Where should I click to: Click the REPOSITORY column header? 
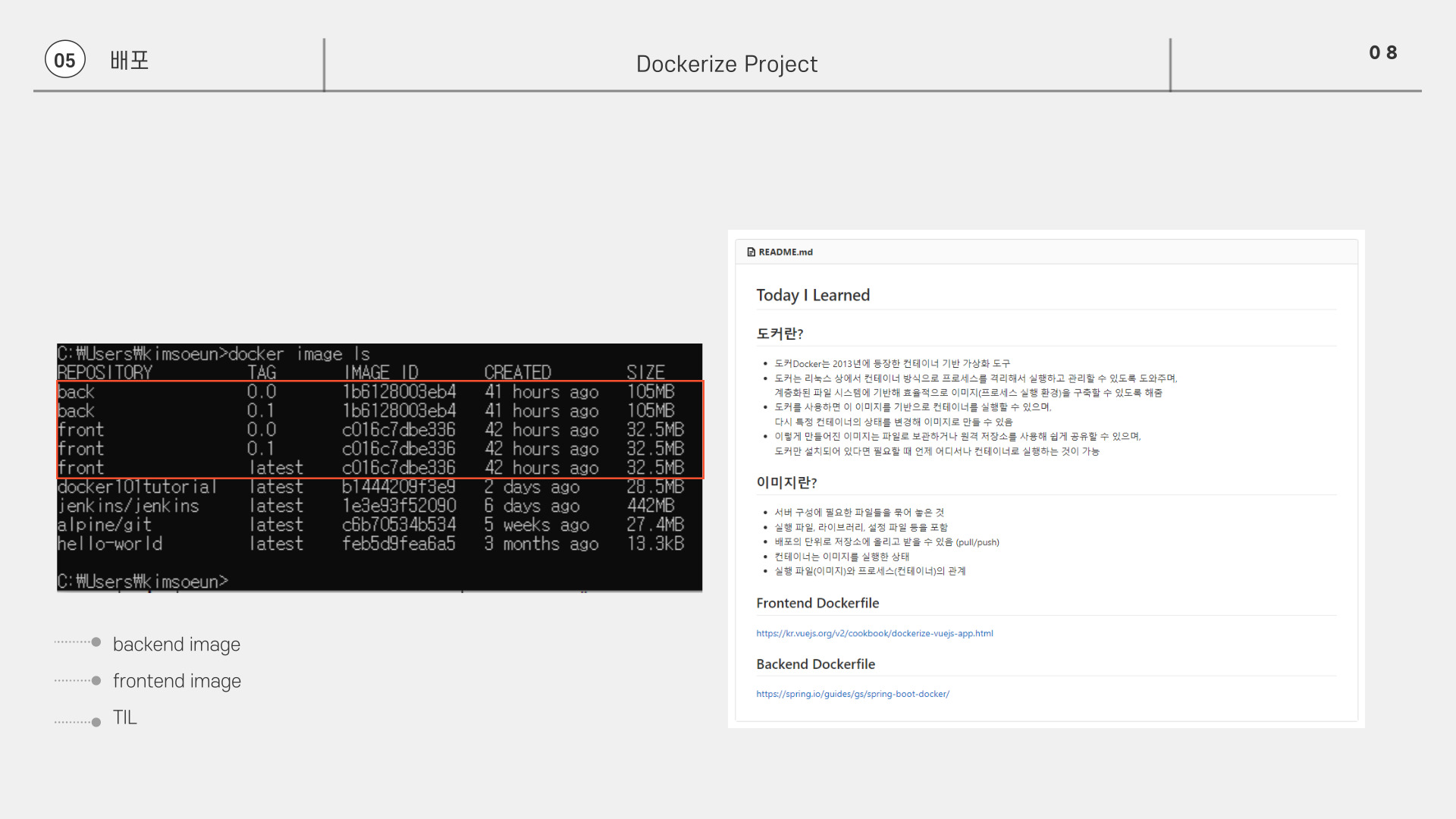coord(105,372)
